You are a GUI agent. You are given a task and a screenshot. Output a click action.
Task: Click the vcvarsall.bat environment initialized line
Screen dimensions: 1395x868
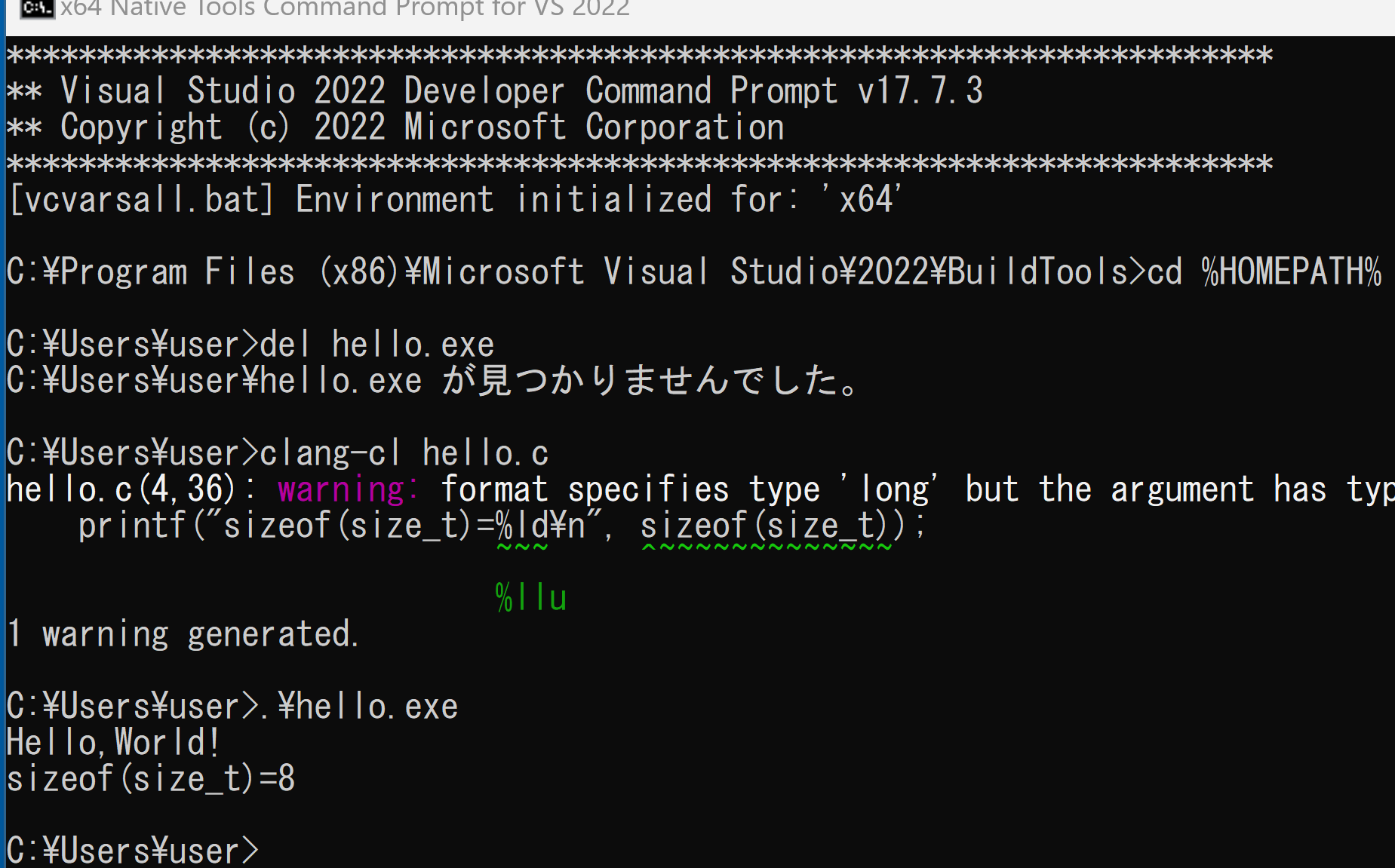tap(455, 200)
